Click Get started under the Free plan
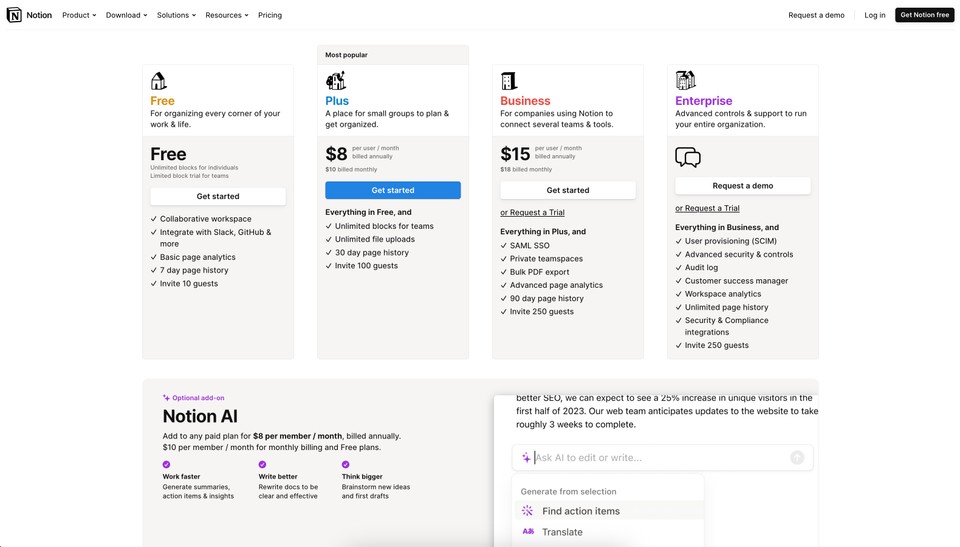 tap(218, 196)
